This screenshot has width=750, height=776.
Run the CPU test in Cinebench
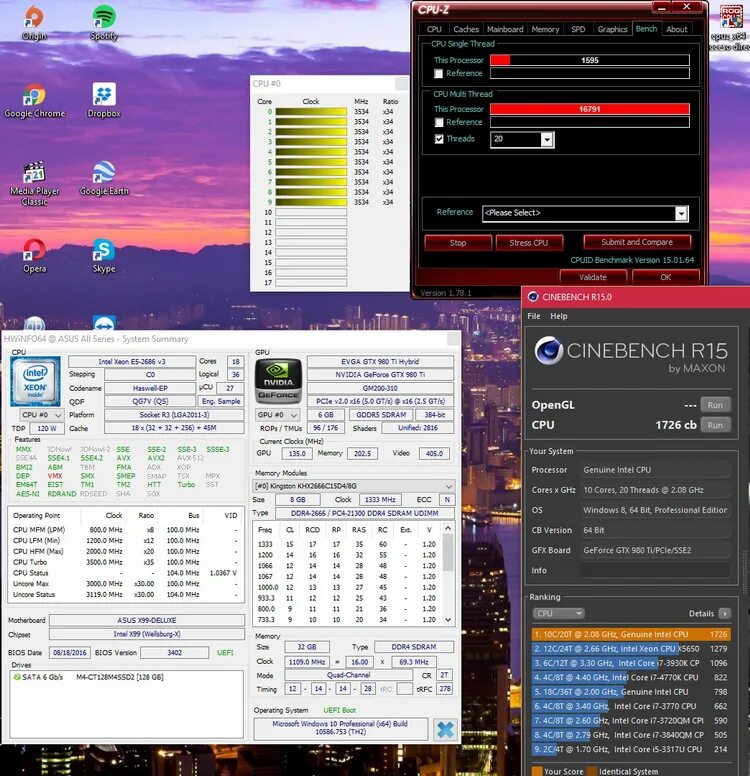click(715, 425)
